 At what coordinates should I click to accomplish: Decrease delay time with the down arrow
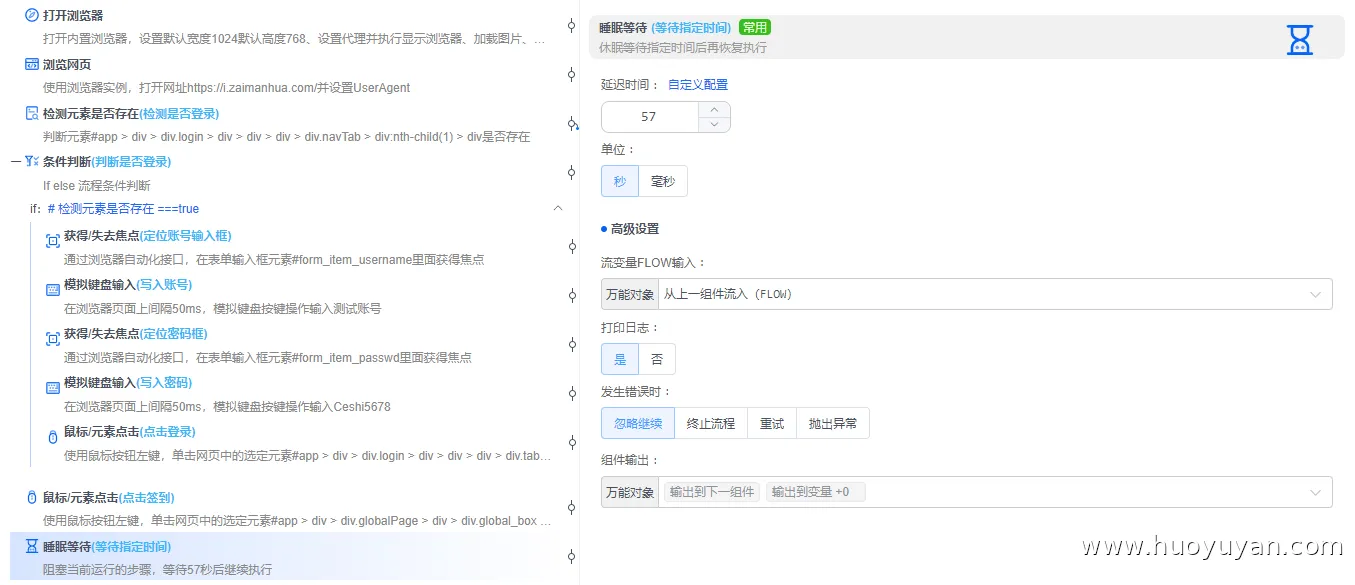point(714,124)
